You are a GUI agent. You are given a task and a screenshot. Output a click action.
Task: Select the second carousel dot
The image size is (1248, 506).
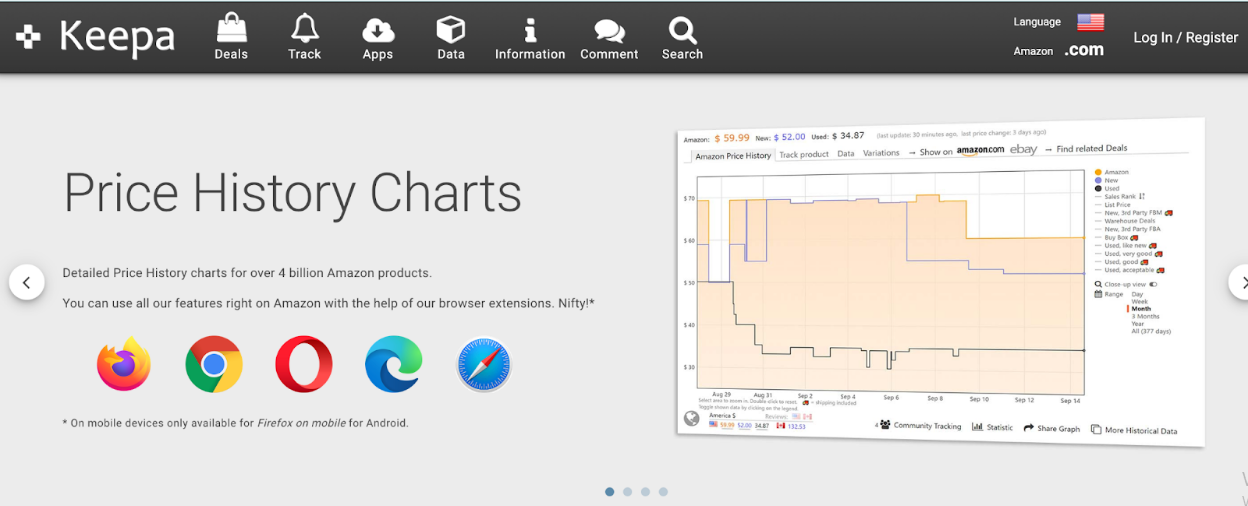click(628, 492)
